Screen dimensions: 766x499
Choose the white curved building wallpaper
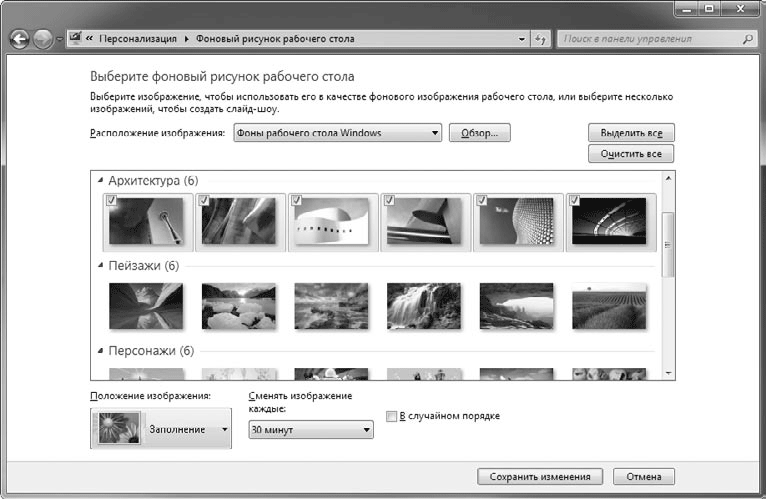click(332, 221)
